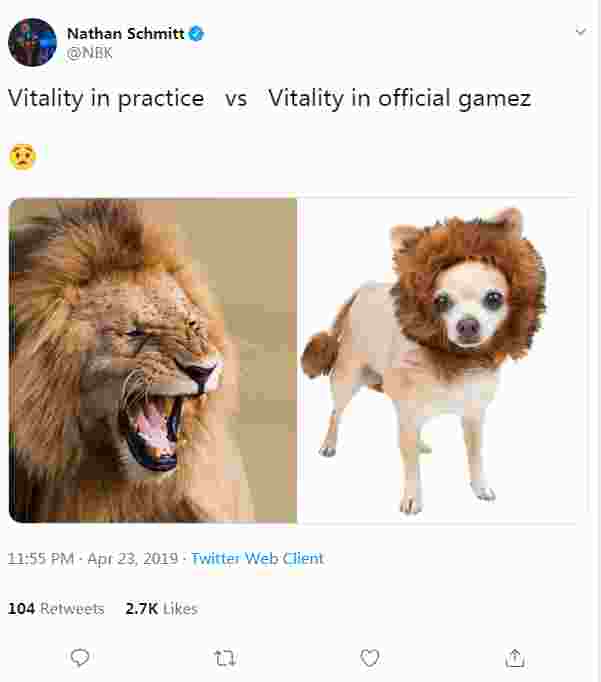Screen dimensions: 601x682
Task: Click the @NBK handle
Action: [90, 53]
